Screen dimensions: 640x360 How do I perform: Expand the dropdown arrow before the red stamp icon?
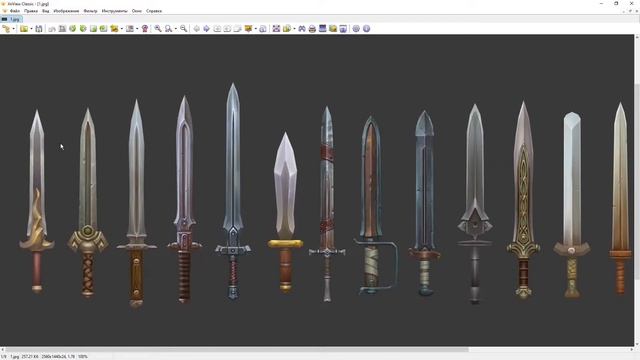pos(137,29)
